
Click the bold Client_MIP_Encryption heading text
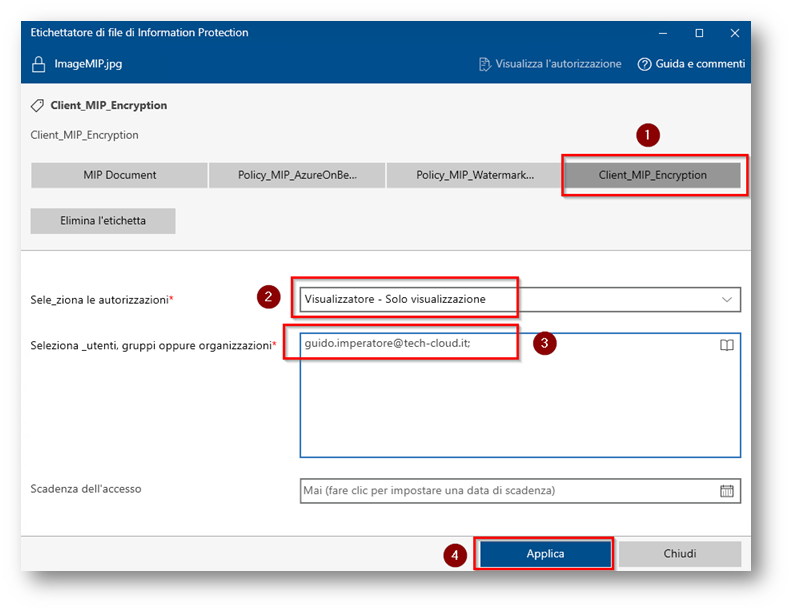coord(109,105)
